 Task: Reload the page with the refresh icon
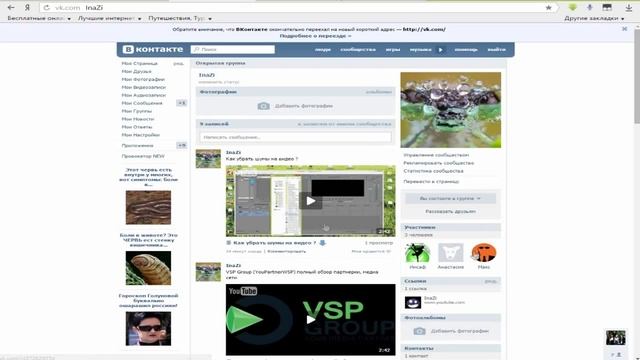coord(47,8)
